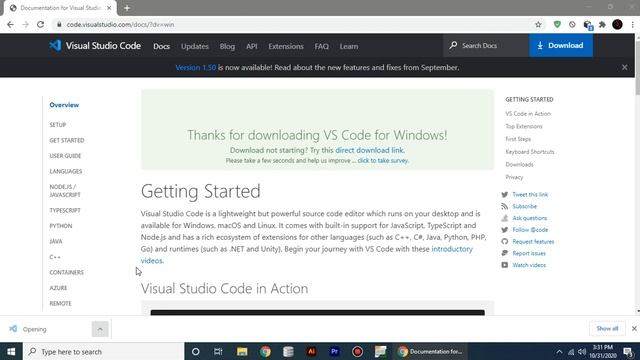The image size is (640, 360).
Task: Open the Windows Start menu
Action: 11,351
